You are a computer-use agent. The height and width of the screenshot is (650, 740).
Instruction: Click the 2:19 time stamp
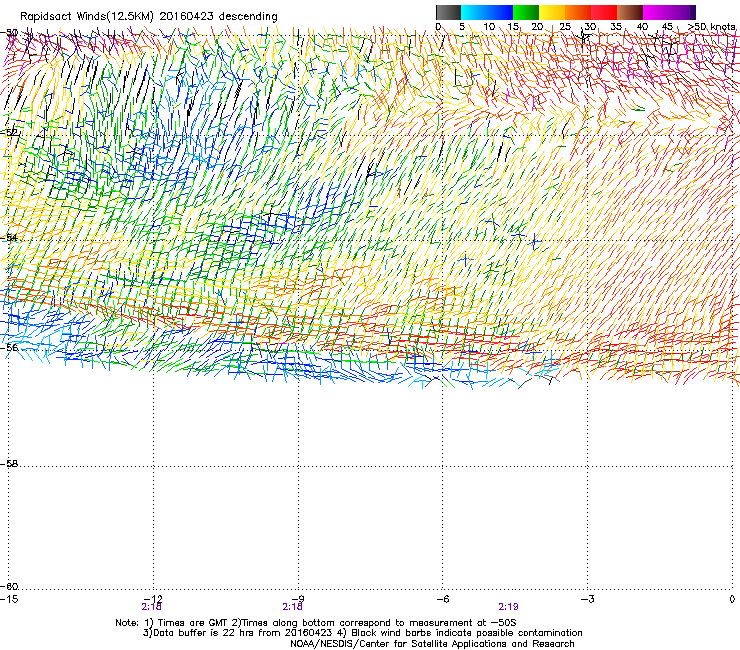[x=508, y=607]
